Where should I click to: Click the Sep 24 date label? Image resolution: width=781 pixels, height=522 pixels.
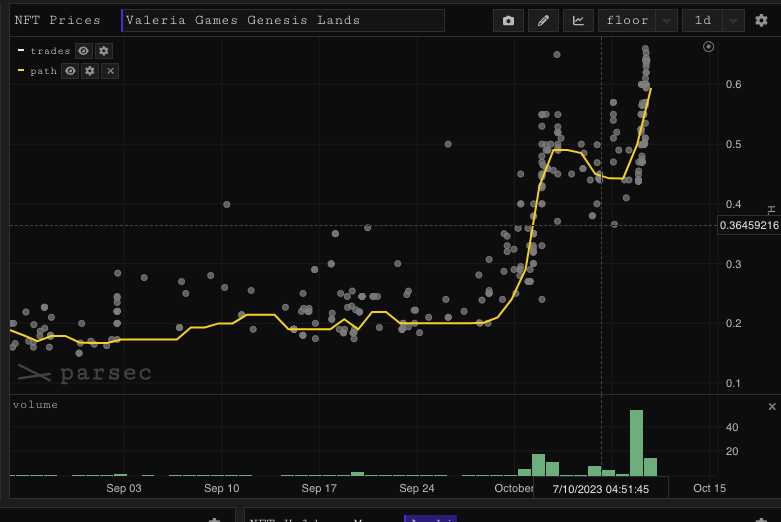click(417, 488)
